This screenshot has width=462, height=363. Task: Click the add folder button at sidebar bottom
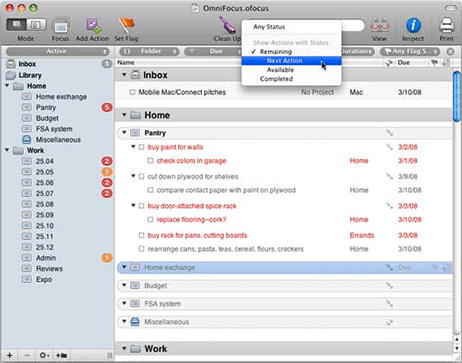(x=62, y=355)
